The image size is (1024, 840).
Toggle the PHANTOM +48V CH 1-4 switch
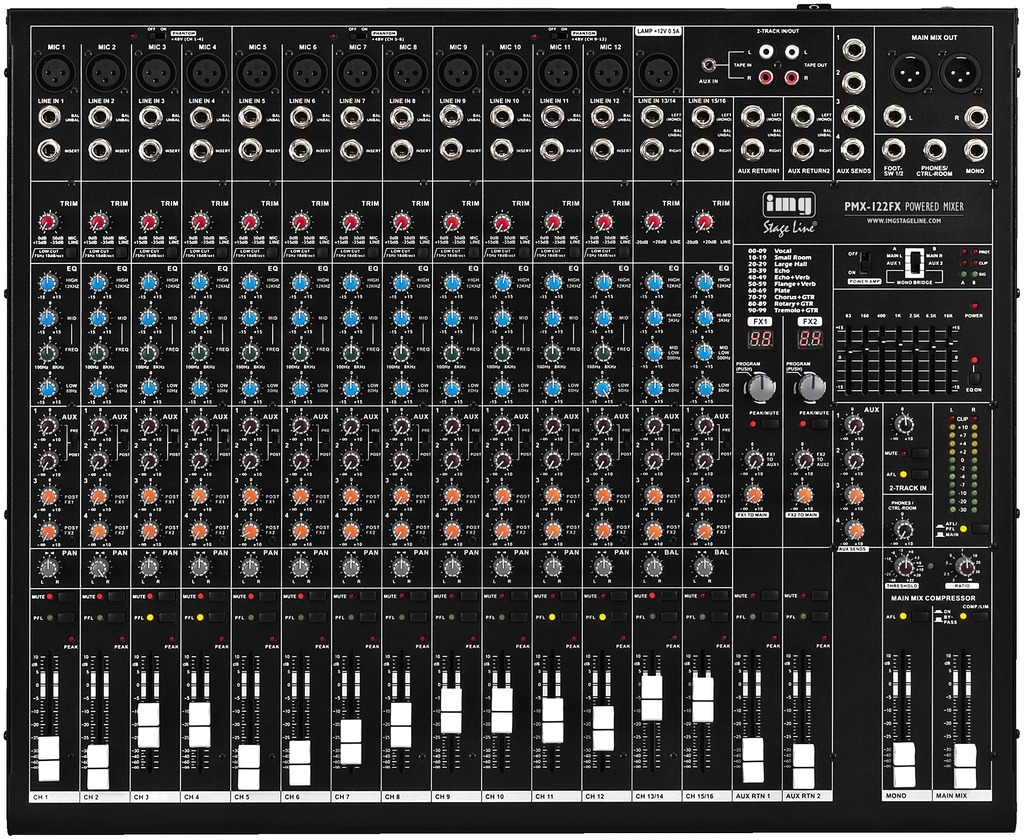pos(157,36)
